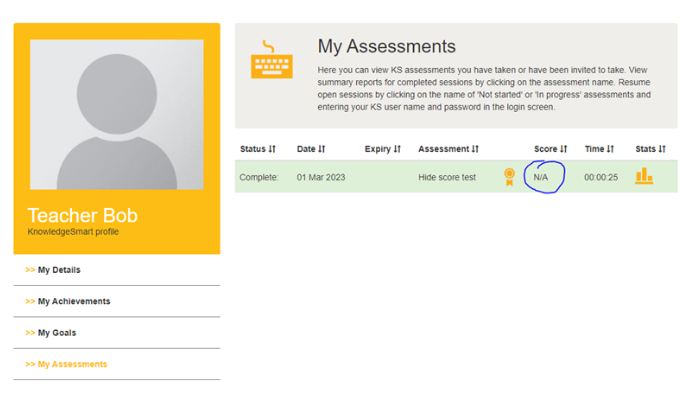Click the Complete: status cell
The height and width of the screenshot is (397, 694).
(259, 177)
